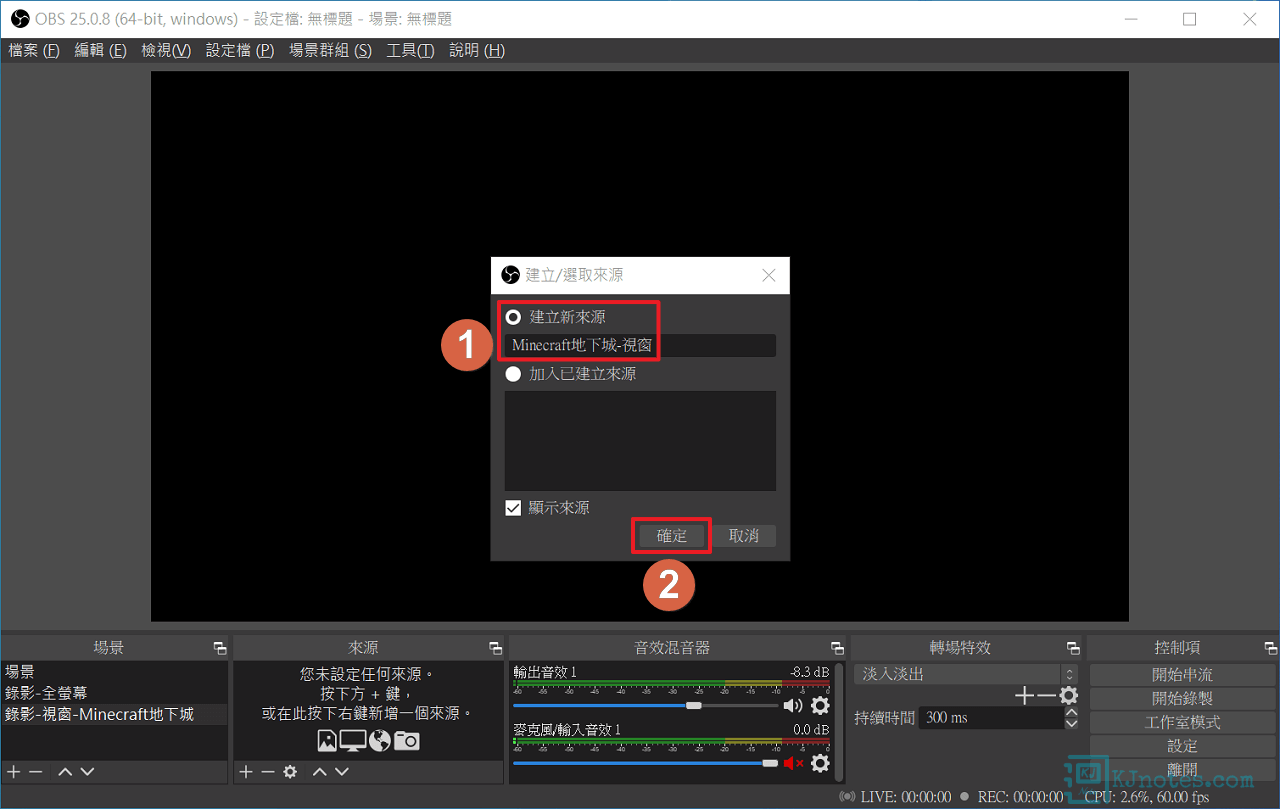Screen dimensions: 1280x809
Task: Click the 輸出音效 1 volume slider handle
Action: [693, 706]
